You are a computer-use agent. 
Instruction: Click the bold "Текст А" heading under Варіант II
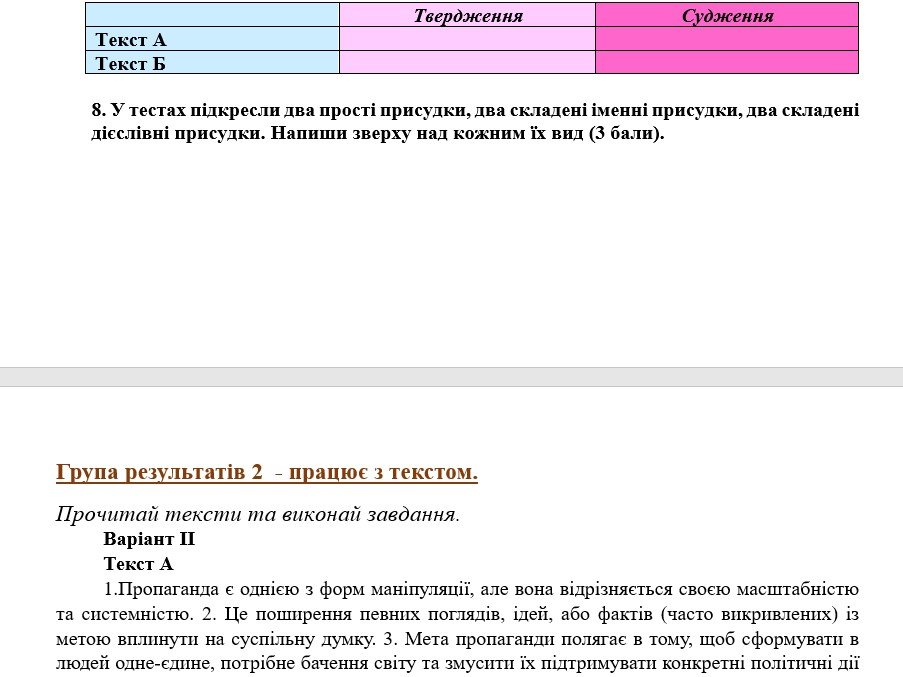tap(138, 564)
